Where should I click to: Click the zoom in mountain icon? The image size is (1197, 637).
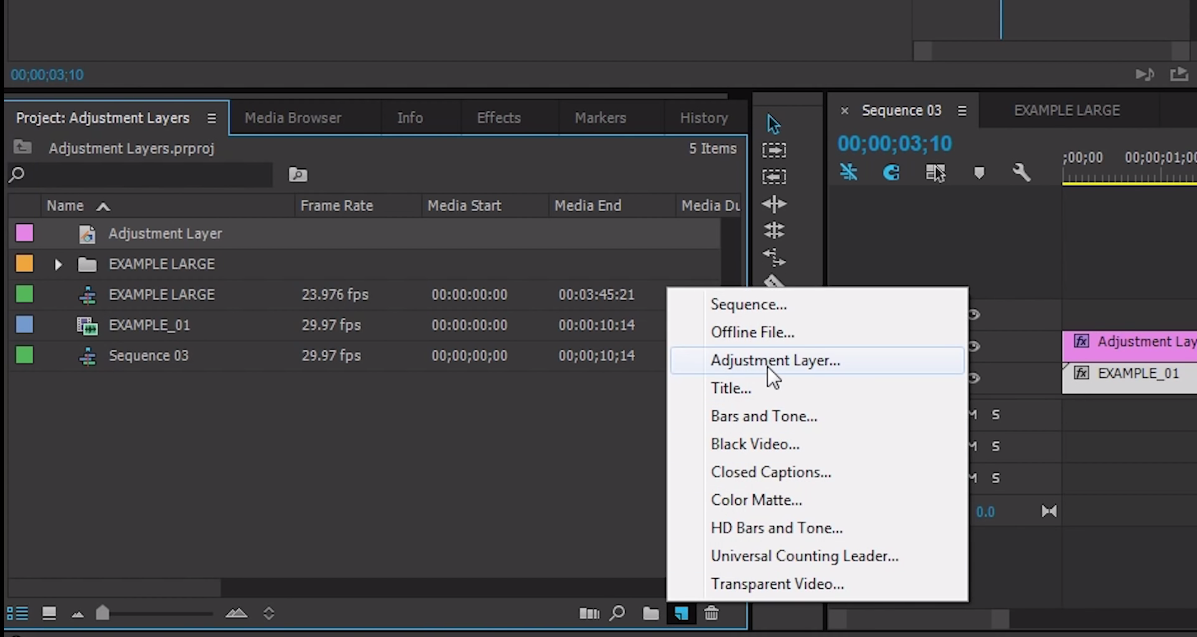click(x=237, y=613)
